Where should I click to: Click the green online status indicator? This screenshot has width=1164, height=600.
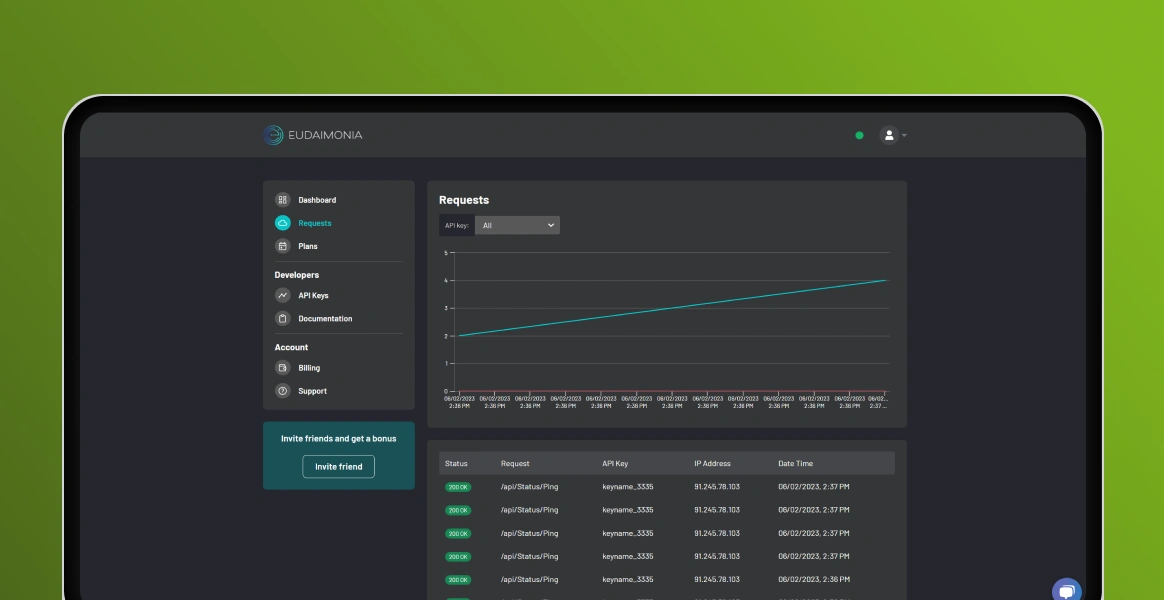click(x=859, y=135)
